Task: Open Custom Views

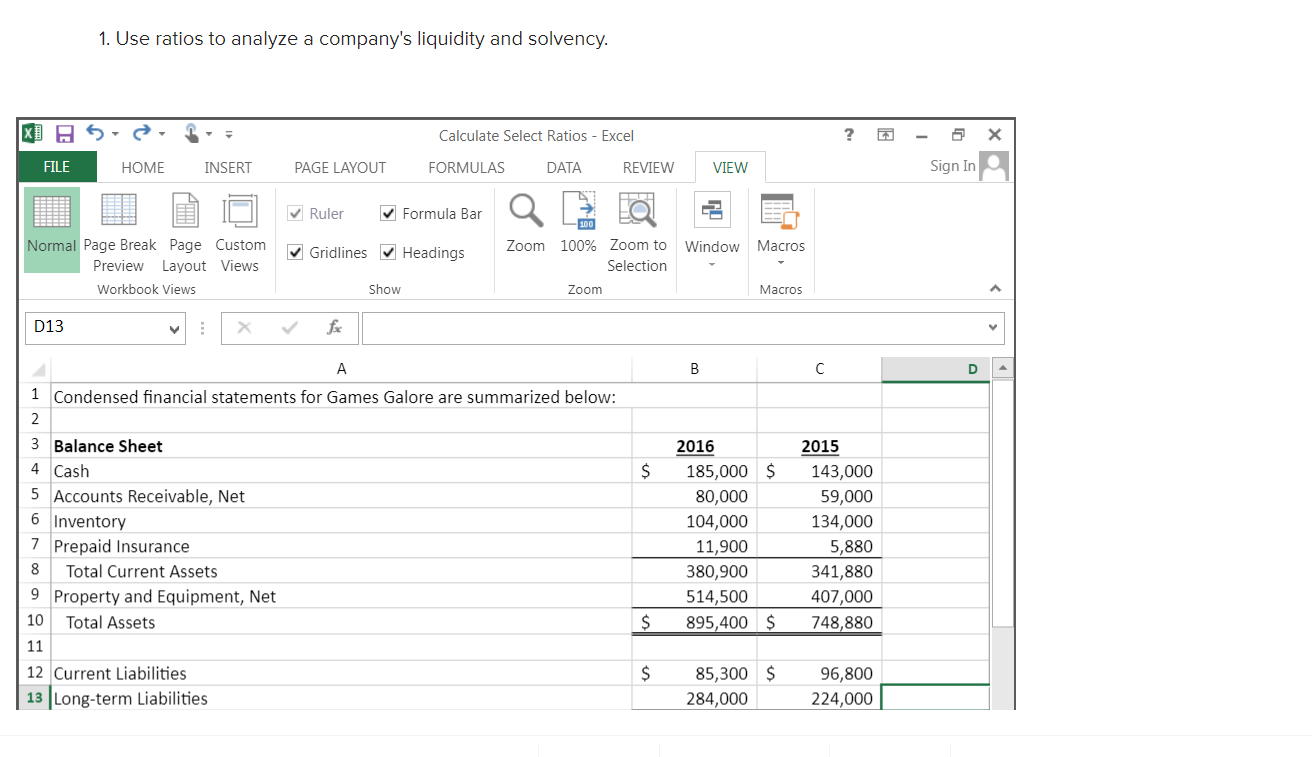Action: coord(240,231)
